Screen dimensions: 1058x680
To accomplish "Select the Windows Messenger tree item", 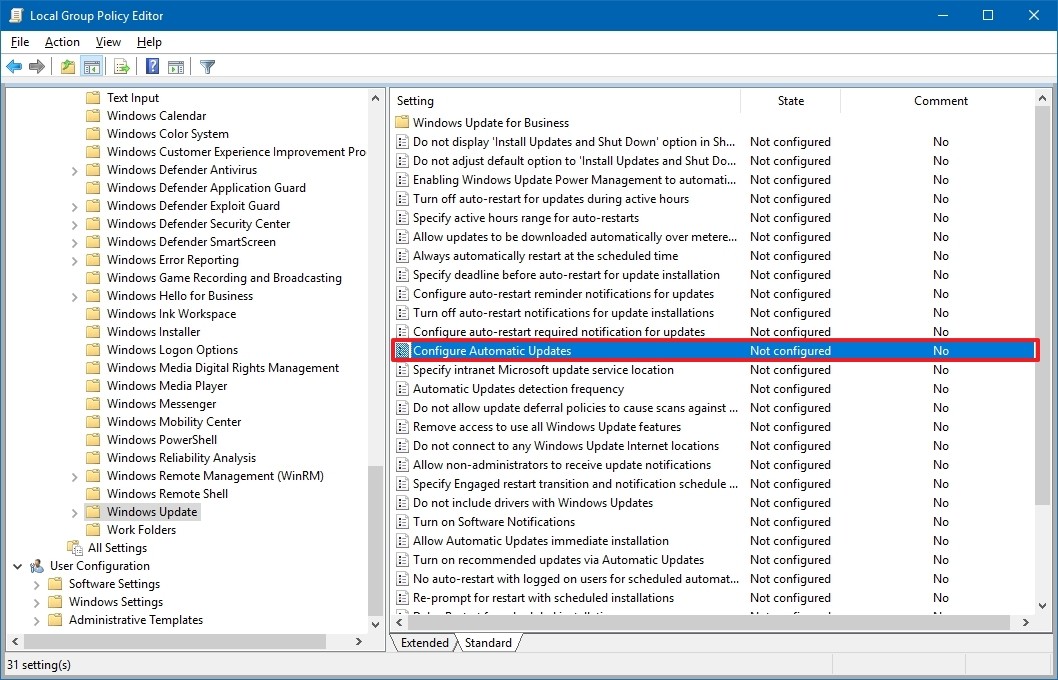I will tap(161, 404).
